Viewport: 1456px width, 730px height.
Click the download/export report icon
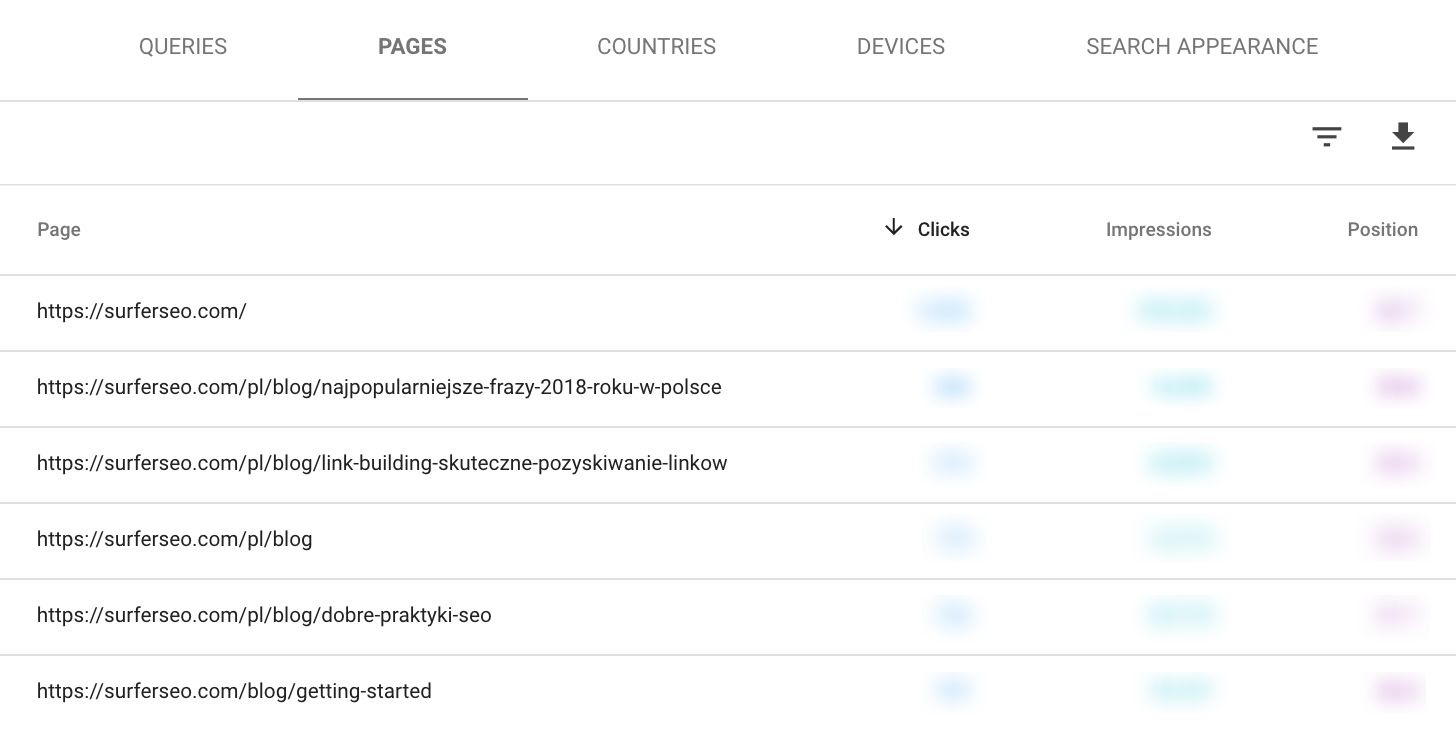coord(1403,136)
